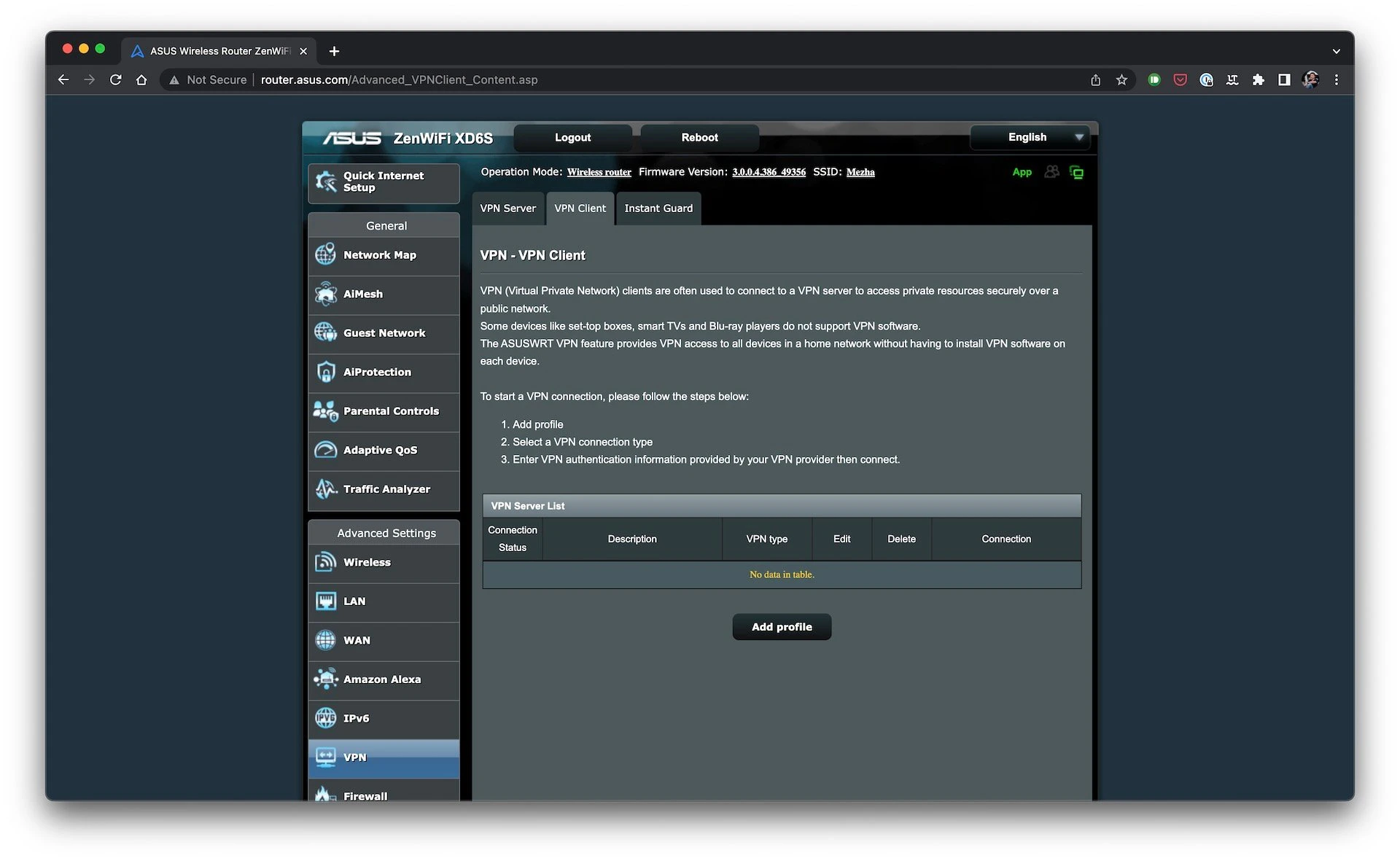This screenshot has height=861, width=1400.
Task: Open Traffic Analyzer menu item
Action: point(384,490)
